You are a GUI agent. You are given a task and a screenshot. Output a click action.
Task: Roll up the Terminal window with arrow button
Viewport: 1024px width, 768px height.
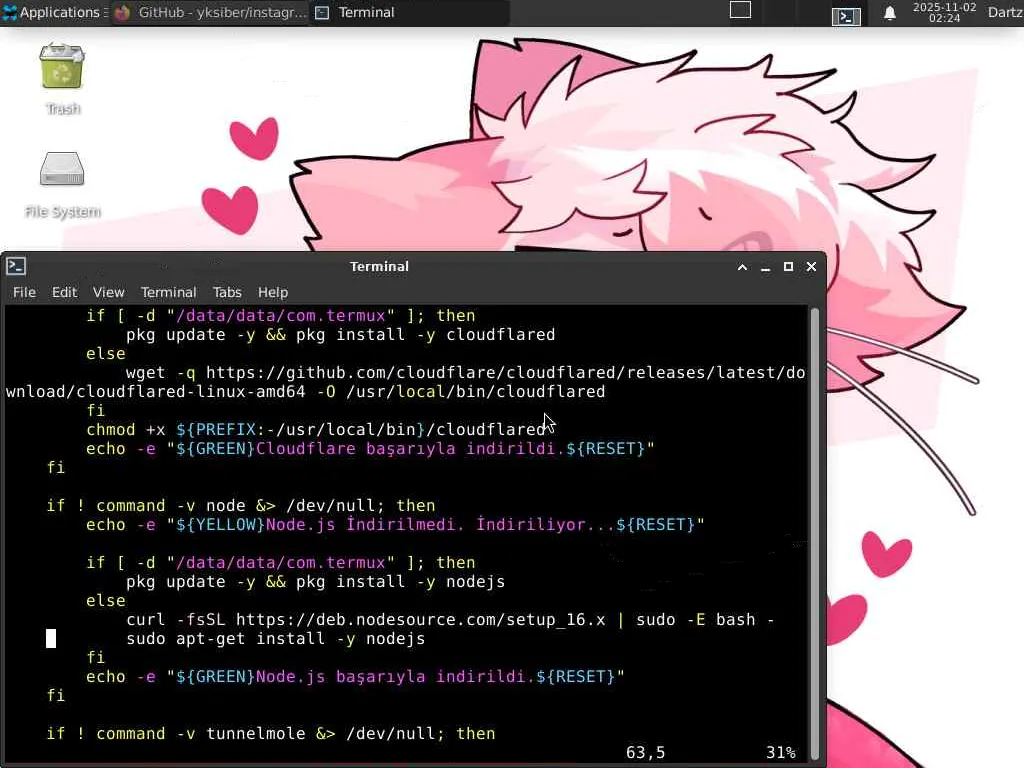(x=743, y=267)
